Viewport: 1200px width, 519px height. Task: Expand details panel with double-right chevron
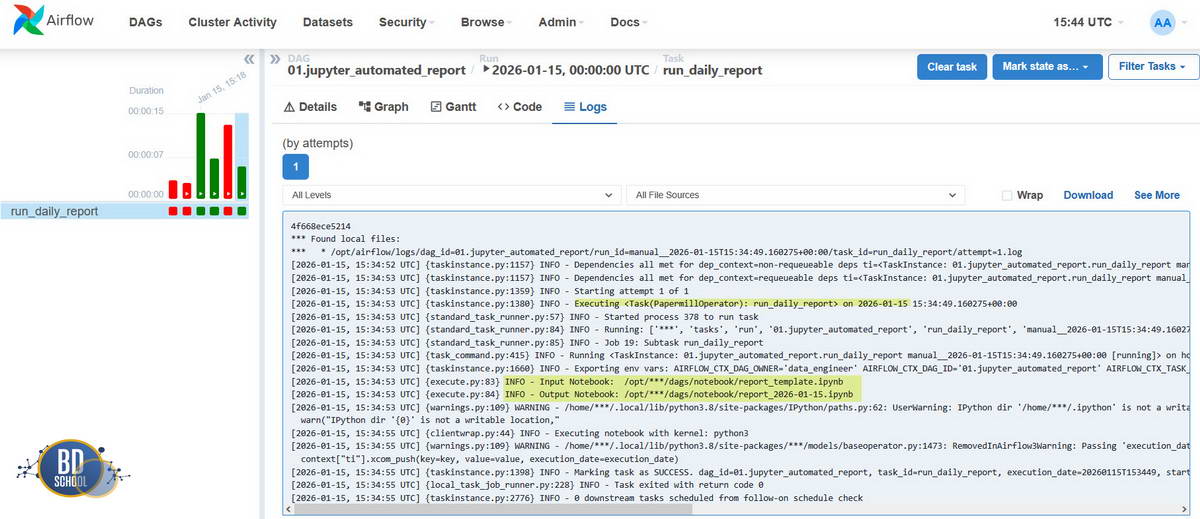pos(276,59)
